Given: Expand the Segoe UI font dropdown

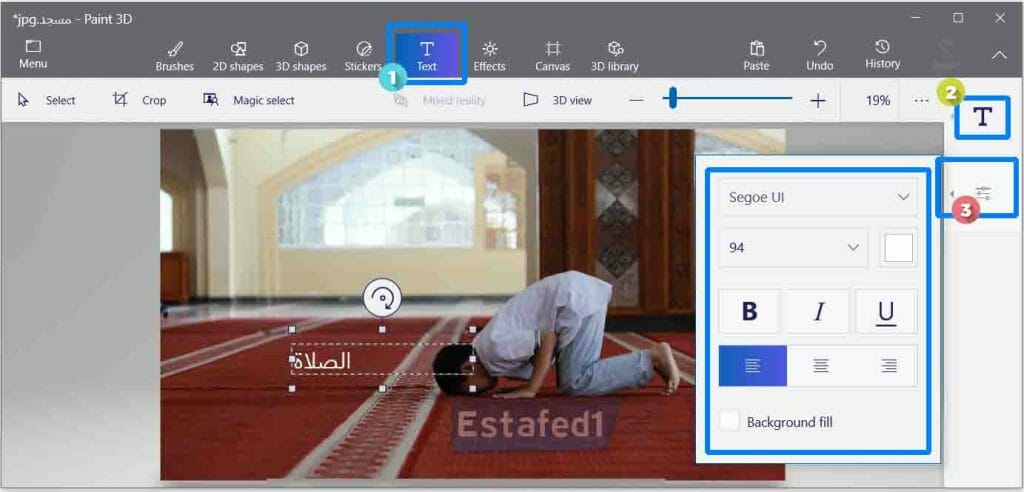Looking at the screenshot, I should coord(817,197).
